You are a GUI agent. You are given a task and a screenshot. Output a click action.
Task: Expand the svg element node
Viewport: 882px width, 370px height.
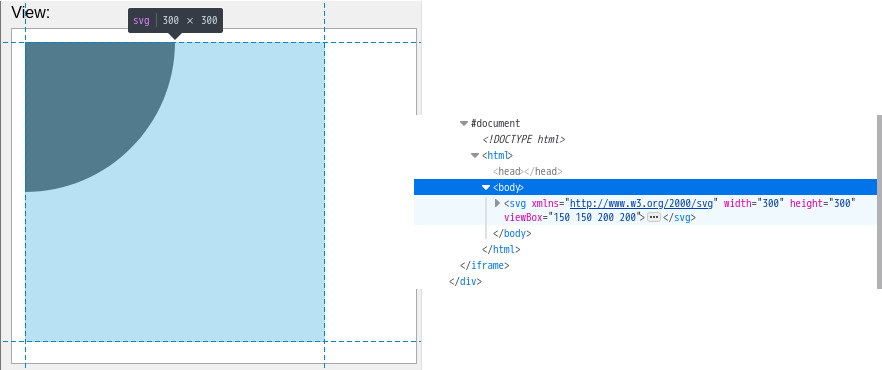click(x=497, y=203)
